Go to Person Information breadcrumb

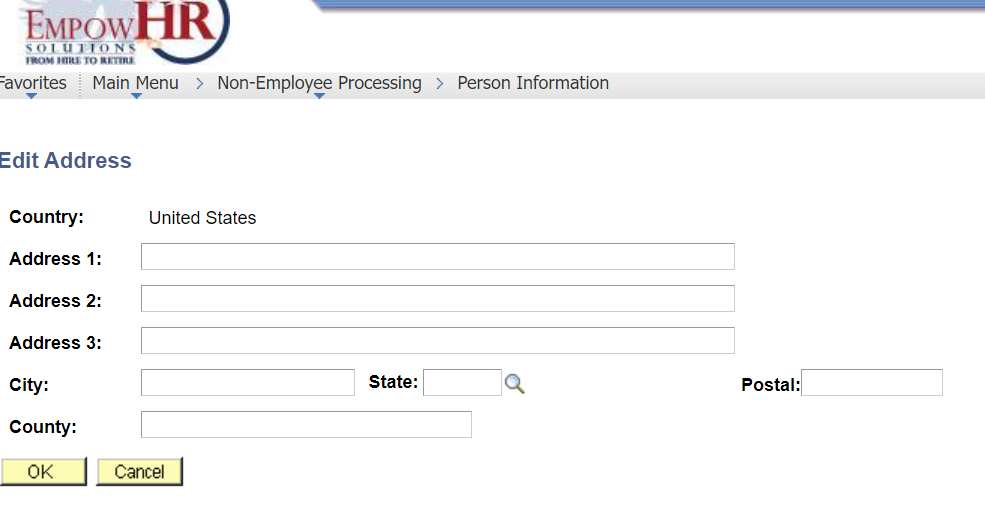[x=533, y=83]
